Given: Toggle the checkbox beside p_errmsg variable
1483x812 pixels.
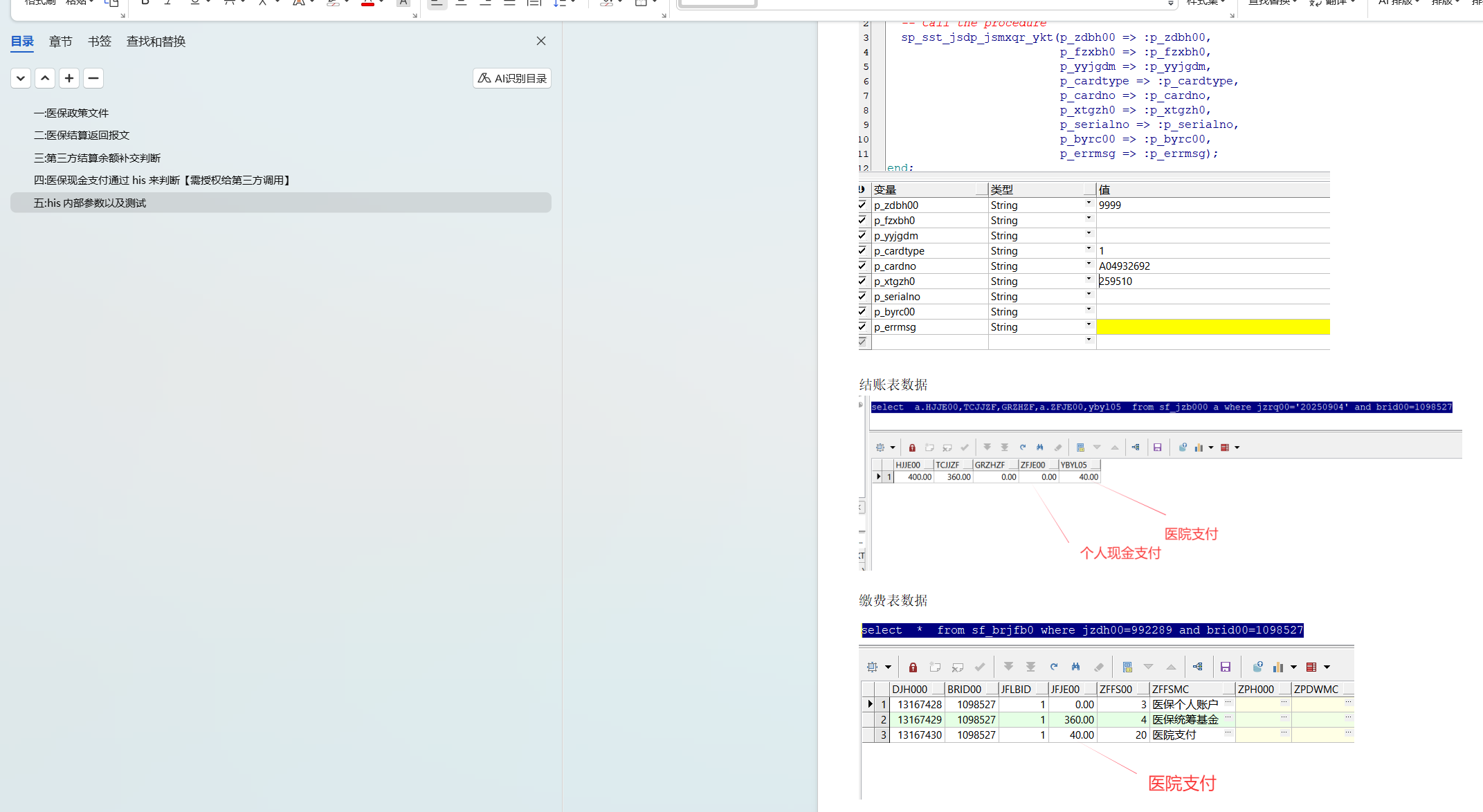Looking at the screenshot, I should pyautogui.click(x=862, y=326).
